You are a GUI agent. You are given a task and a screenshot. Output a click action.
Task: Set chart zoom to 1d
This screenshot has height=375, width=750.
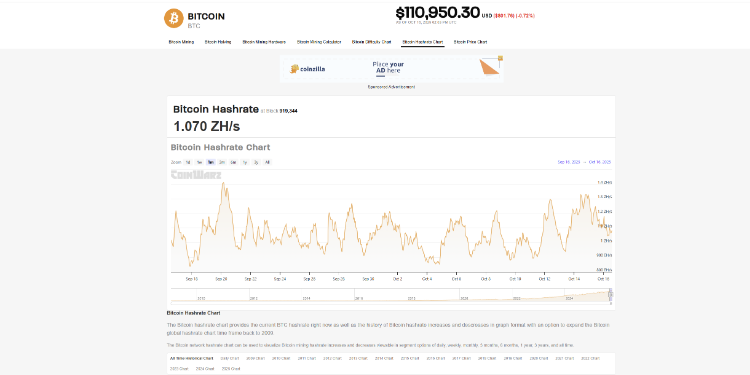coord(188,162)
